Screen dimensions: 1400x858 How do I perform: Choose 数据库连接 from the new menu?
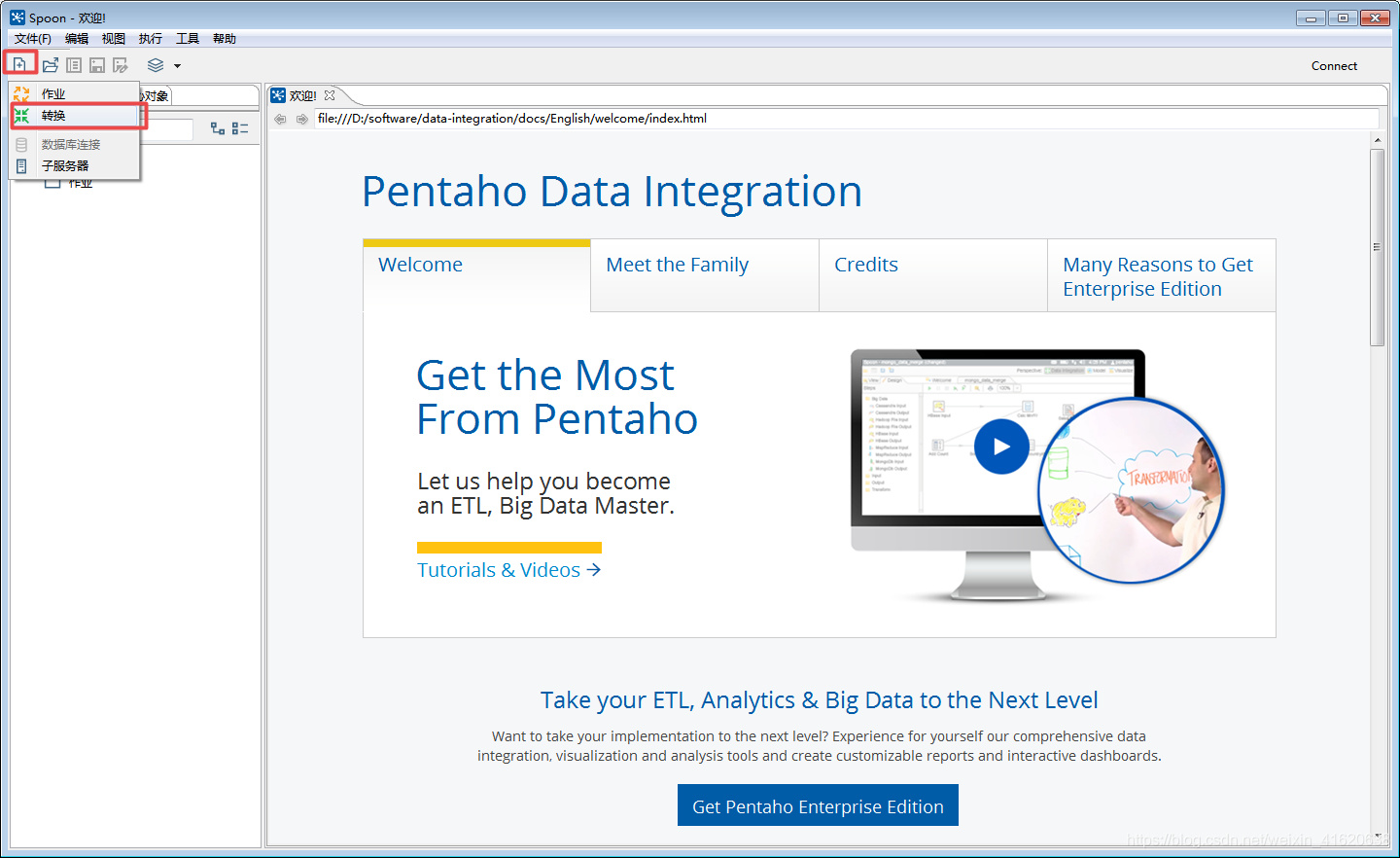75,144
